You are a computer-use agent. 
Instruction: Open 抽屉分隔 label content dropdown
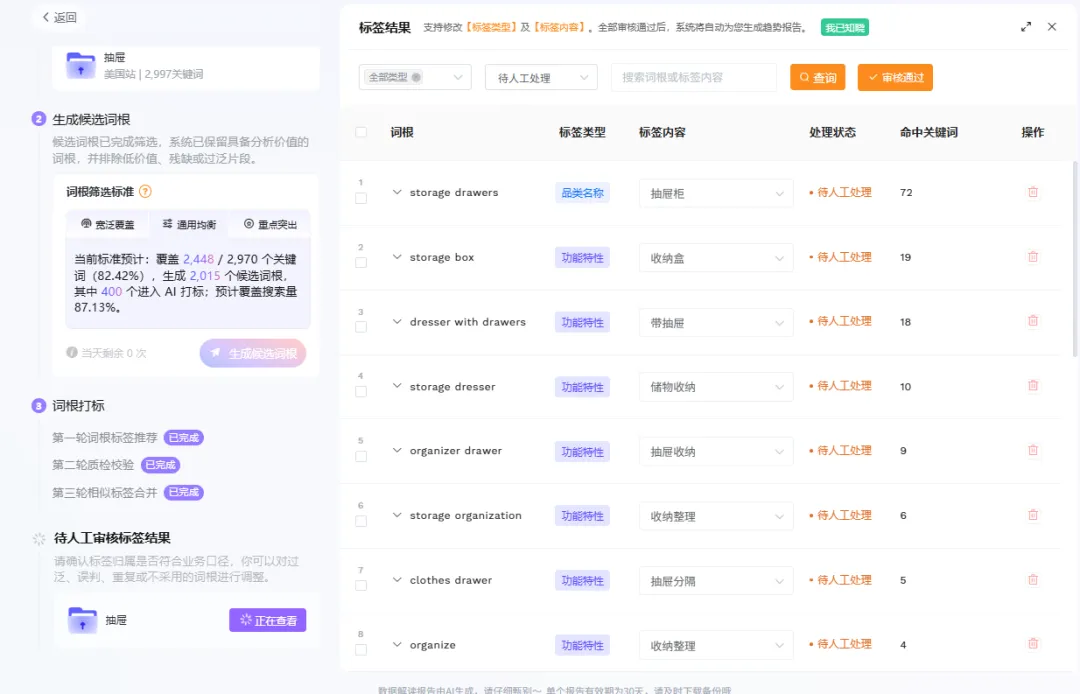(x=716, y=581)
